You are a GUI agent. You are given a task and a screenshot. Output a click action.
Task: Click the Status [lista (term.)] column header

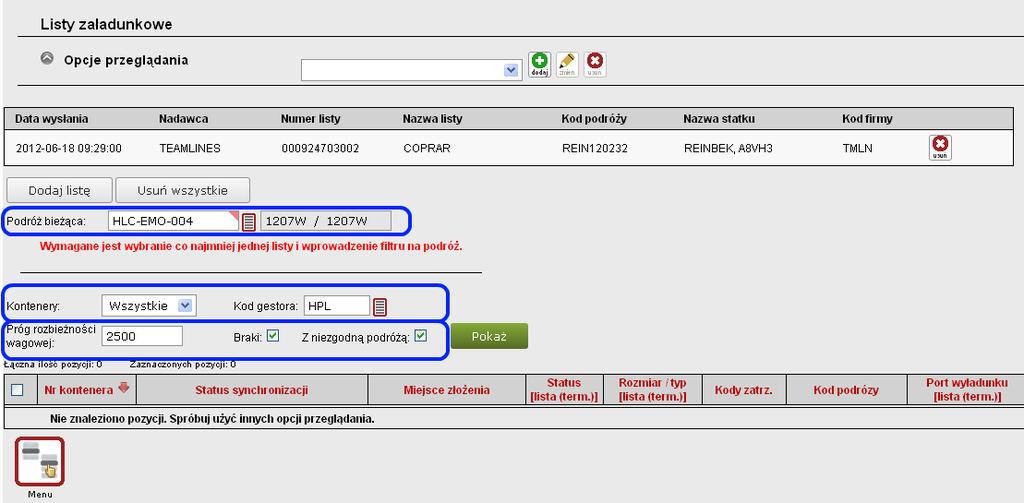pos(564,390)
